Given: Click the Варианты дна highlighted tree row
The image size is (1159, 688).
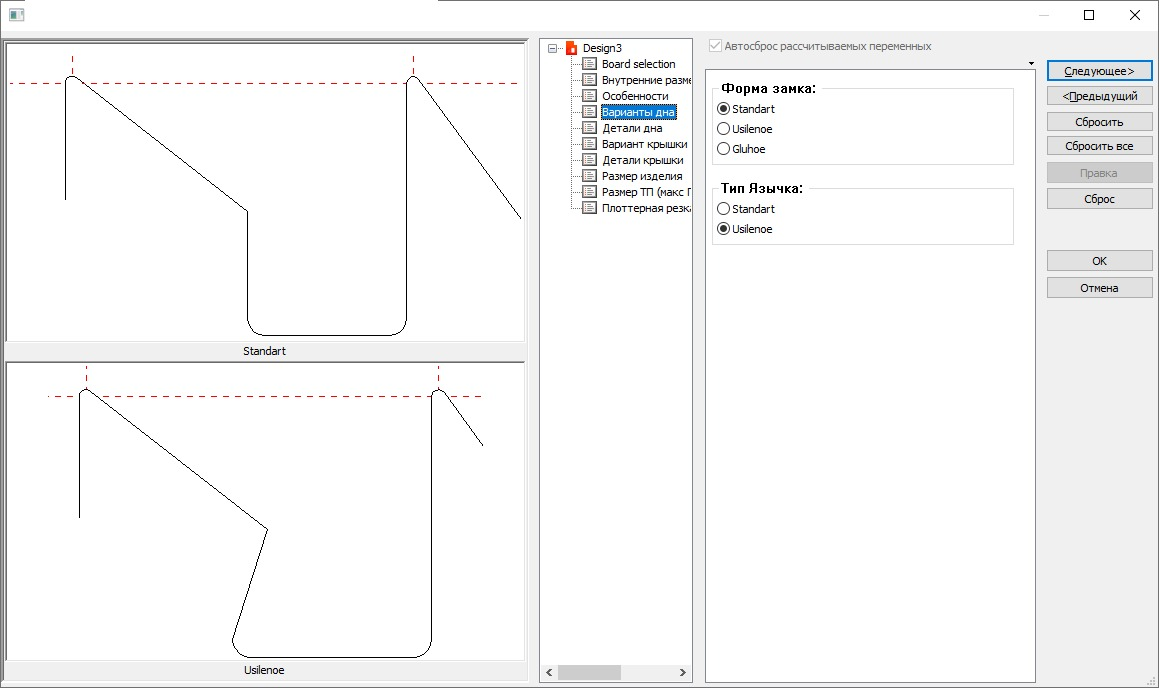Looking at the screenshot, I should tap(639, 112).
